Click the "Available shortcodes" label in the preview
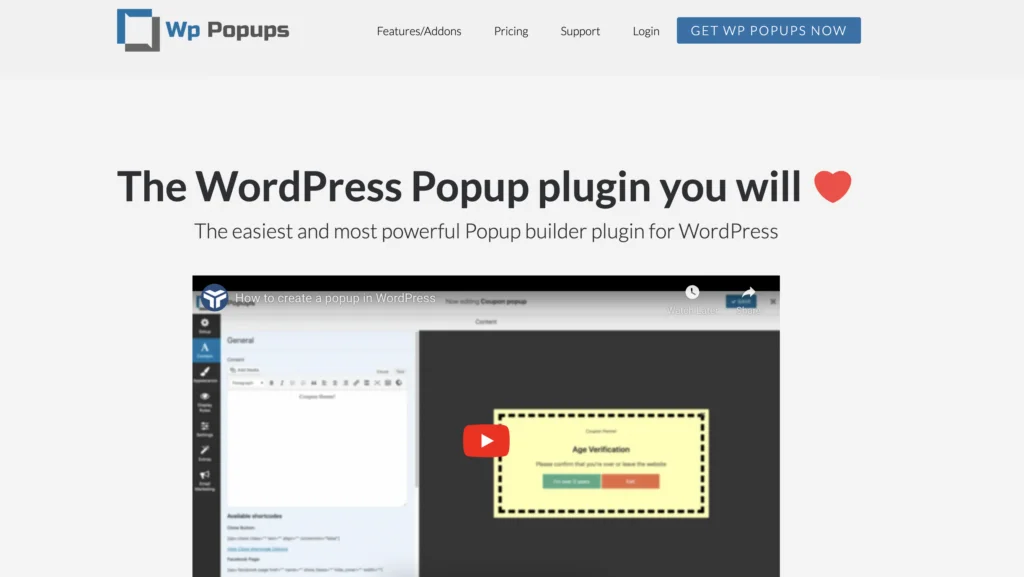Image resolution: width=1024 pixels, height=577 pixels. pos(255,516)
